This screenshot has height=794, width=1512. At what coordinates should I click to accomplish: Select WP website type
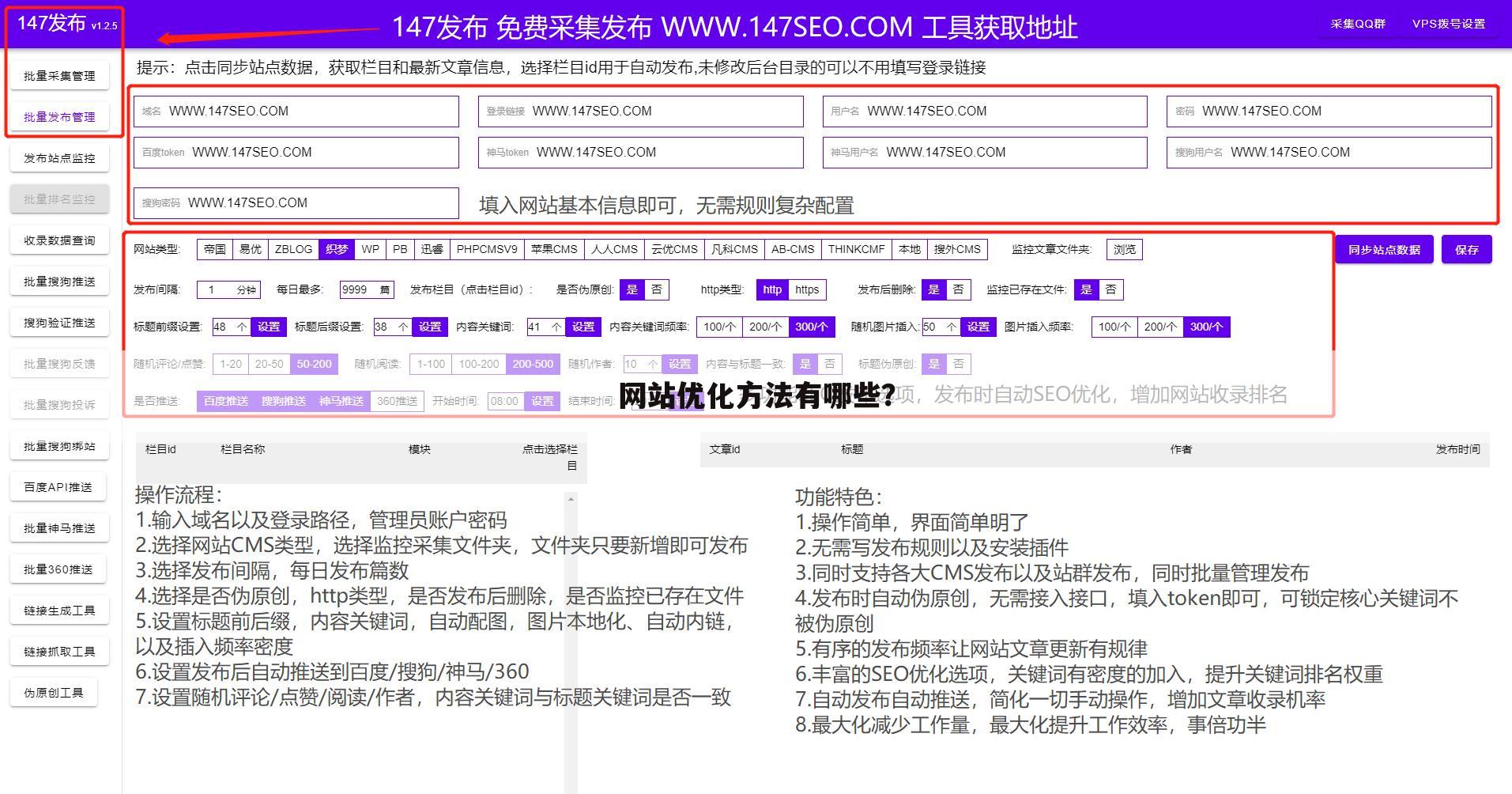370,249
